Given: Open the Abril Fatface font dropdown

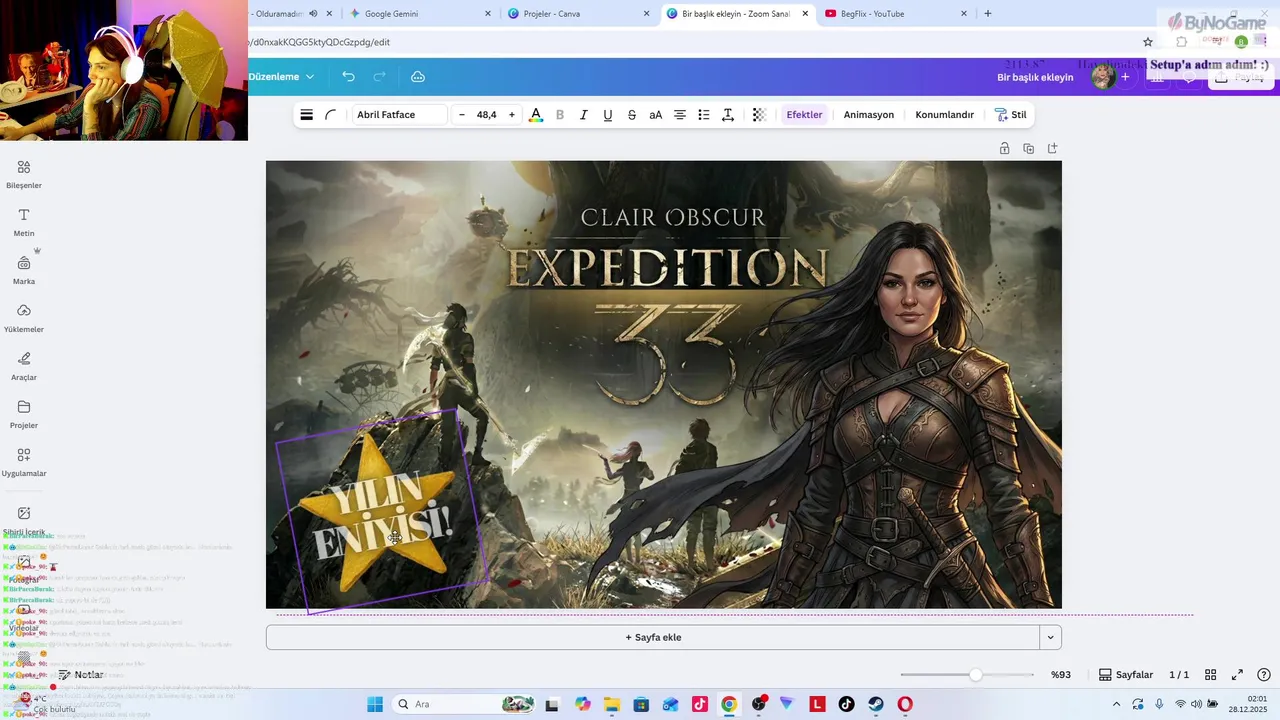Looking at the screenshot, I should pos(400,115).
